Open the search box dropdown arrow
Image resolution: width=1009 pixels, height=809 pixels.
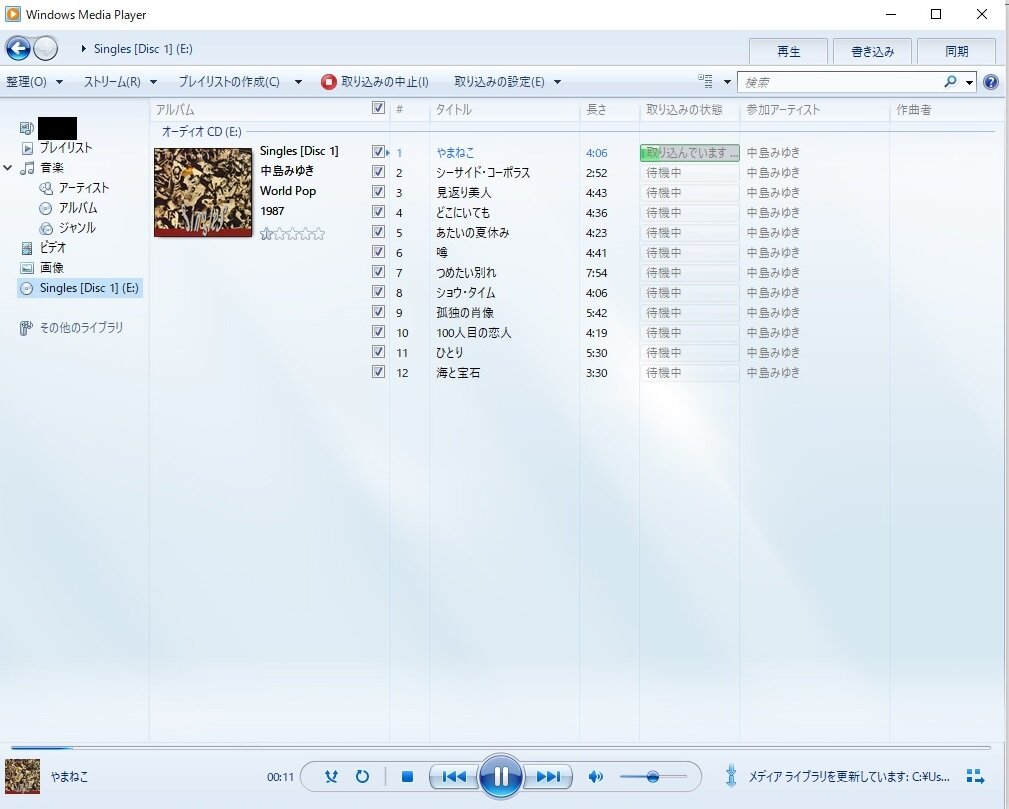pyautogui.click(x=969, y=82)
